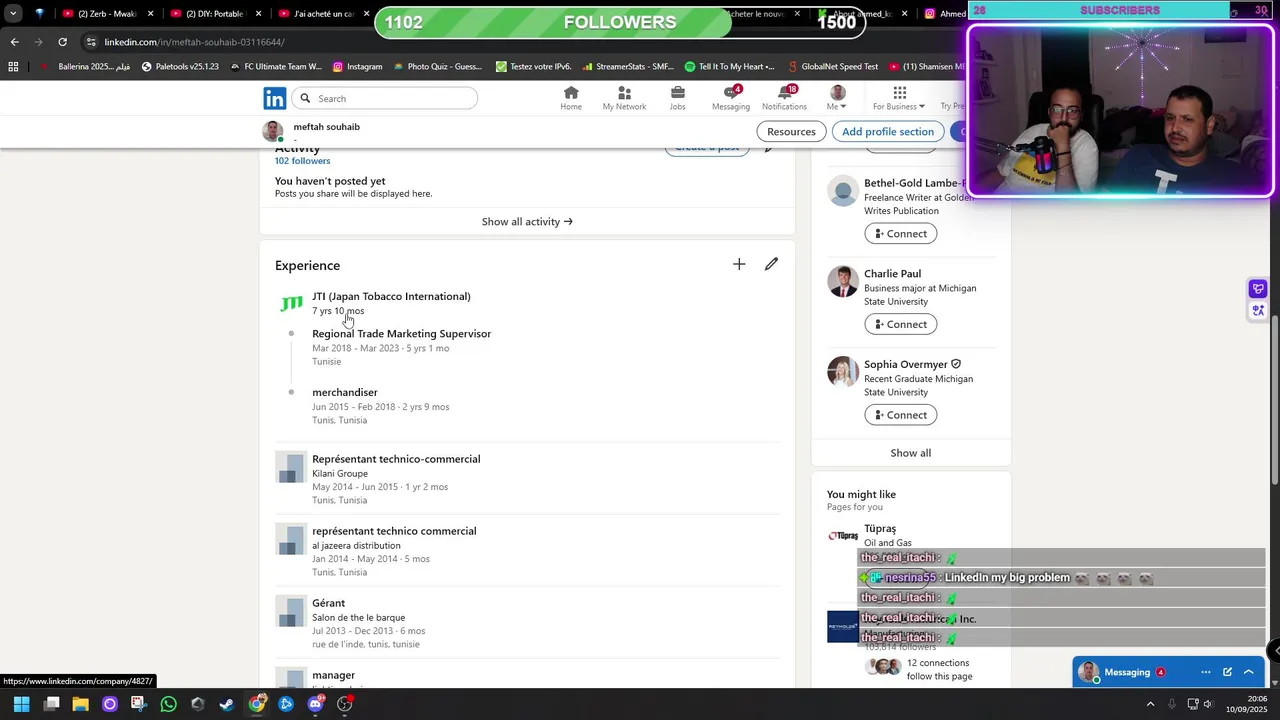1280x720 pixels.
Task: Open GlobalNet Speed Test bookmark
Action: (x=832, y=67)
